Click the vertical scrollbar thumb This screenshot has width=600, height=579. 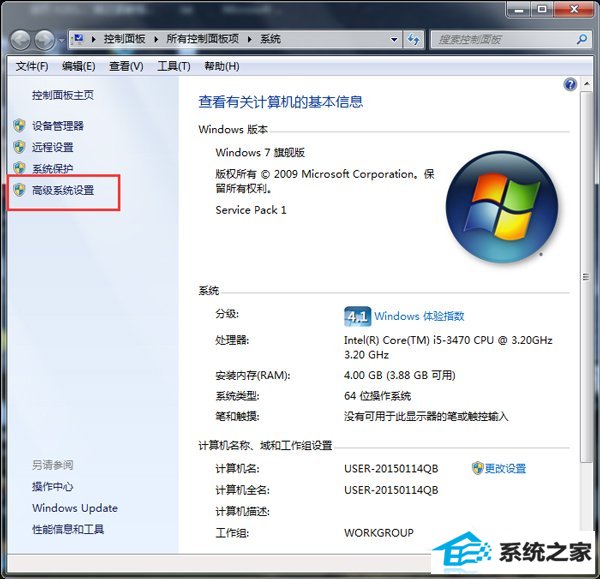(586, 277)
